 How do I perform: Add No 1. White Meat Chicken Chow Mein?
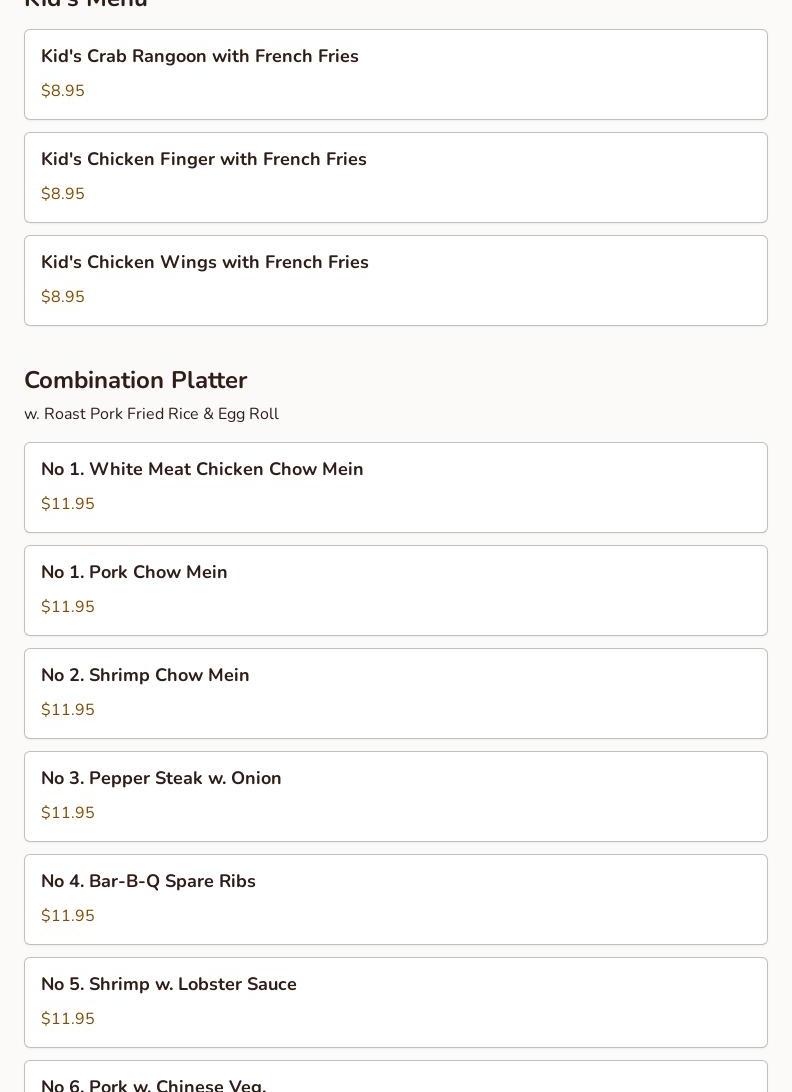[x=202, y=470]
